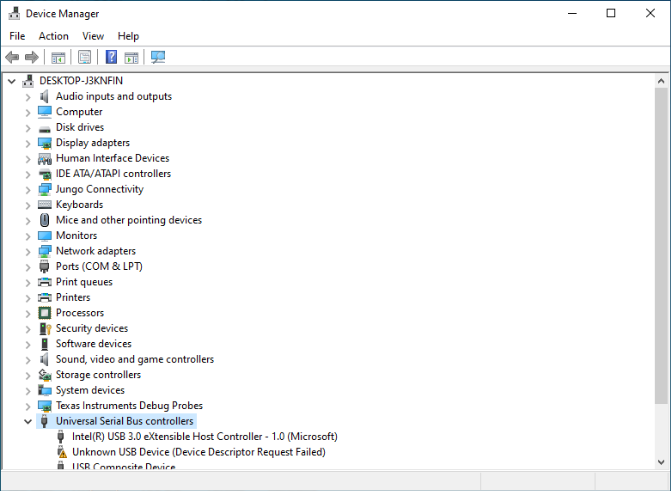Collapse Universal Serial Bus controllers category
671x491 pixels.
(28, 422)
